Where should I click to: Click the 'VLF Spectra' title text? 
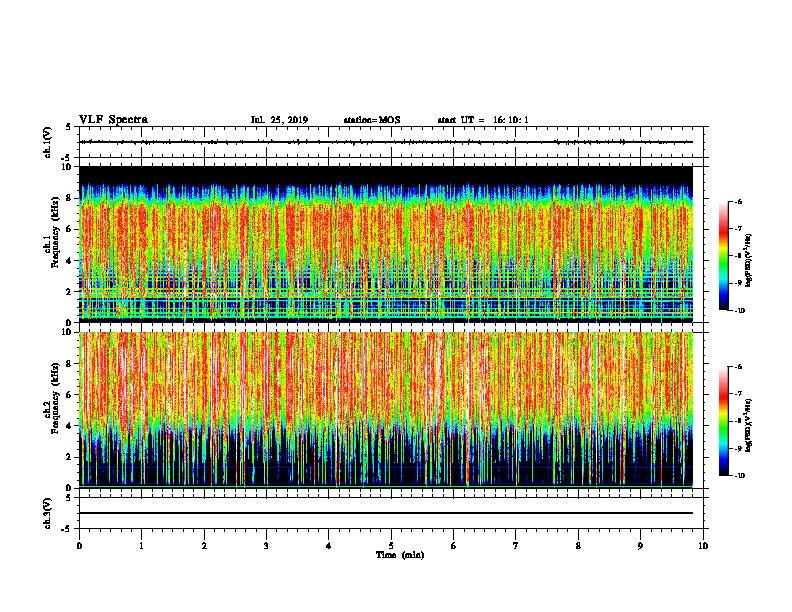(113, 120)
